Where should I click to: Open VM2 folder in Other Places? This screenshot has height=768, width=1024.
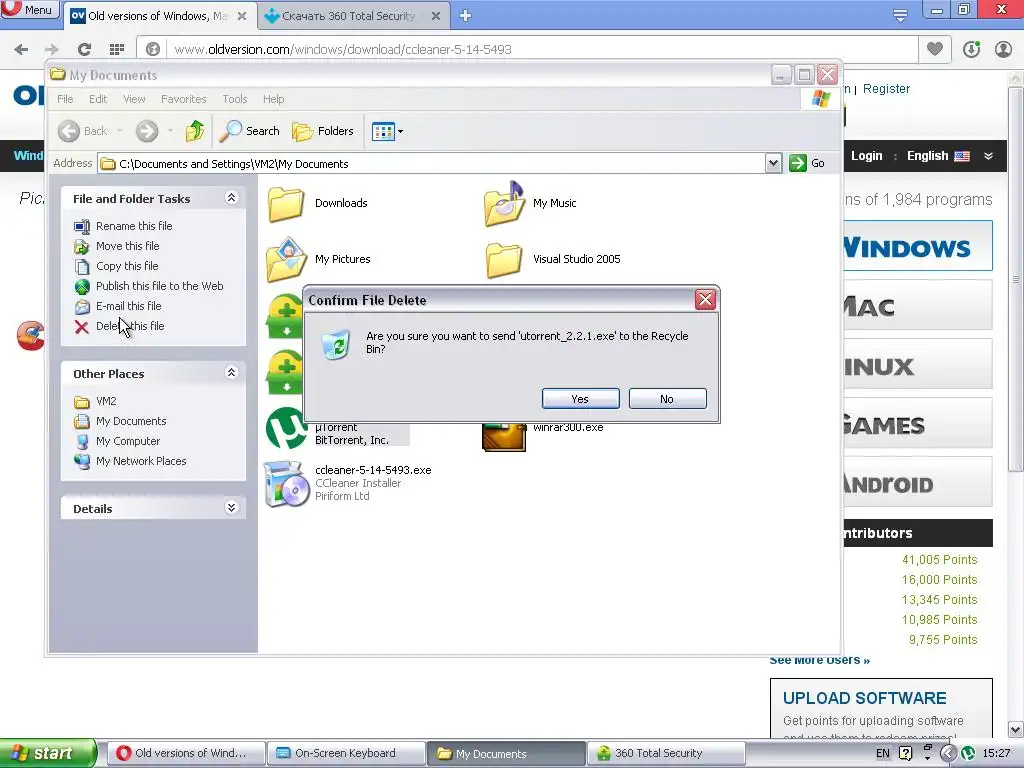point(106,401)
